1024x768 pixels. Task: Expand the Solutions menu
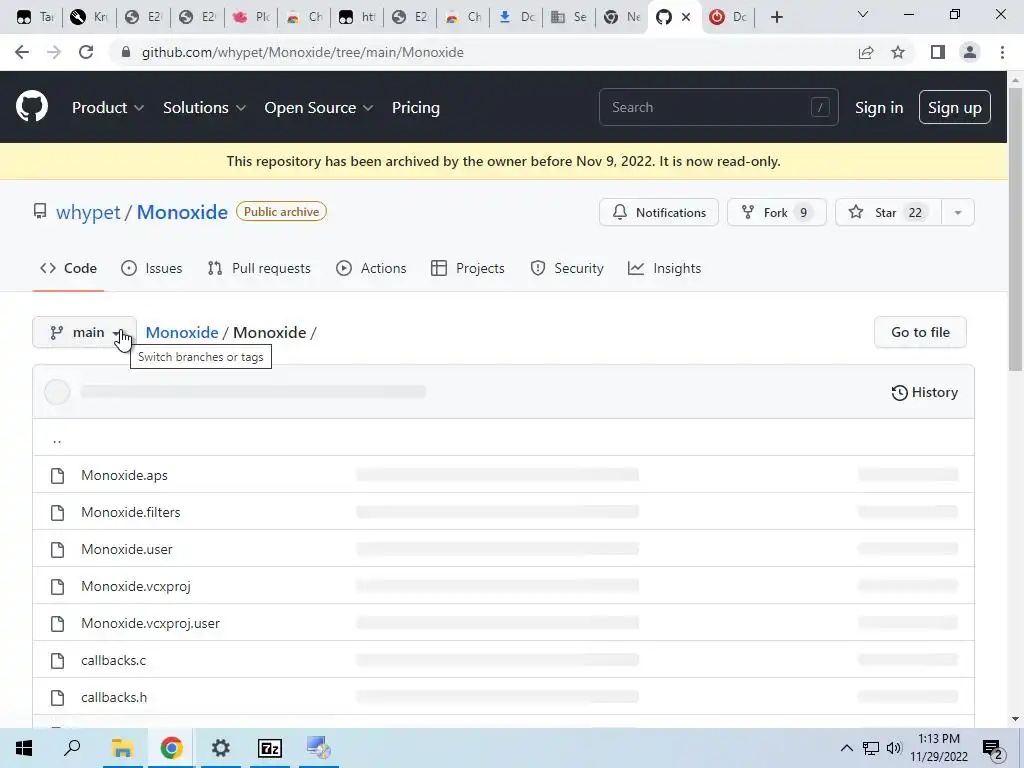click(x=204, y=108)
